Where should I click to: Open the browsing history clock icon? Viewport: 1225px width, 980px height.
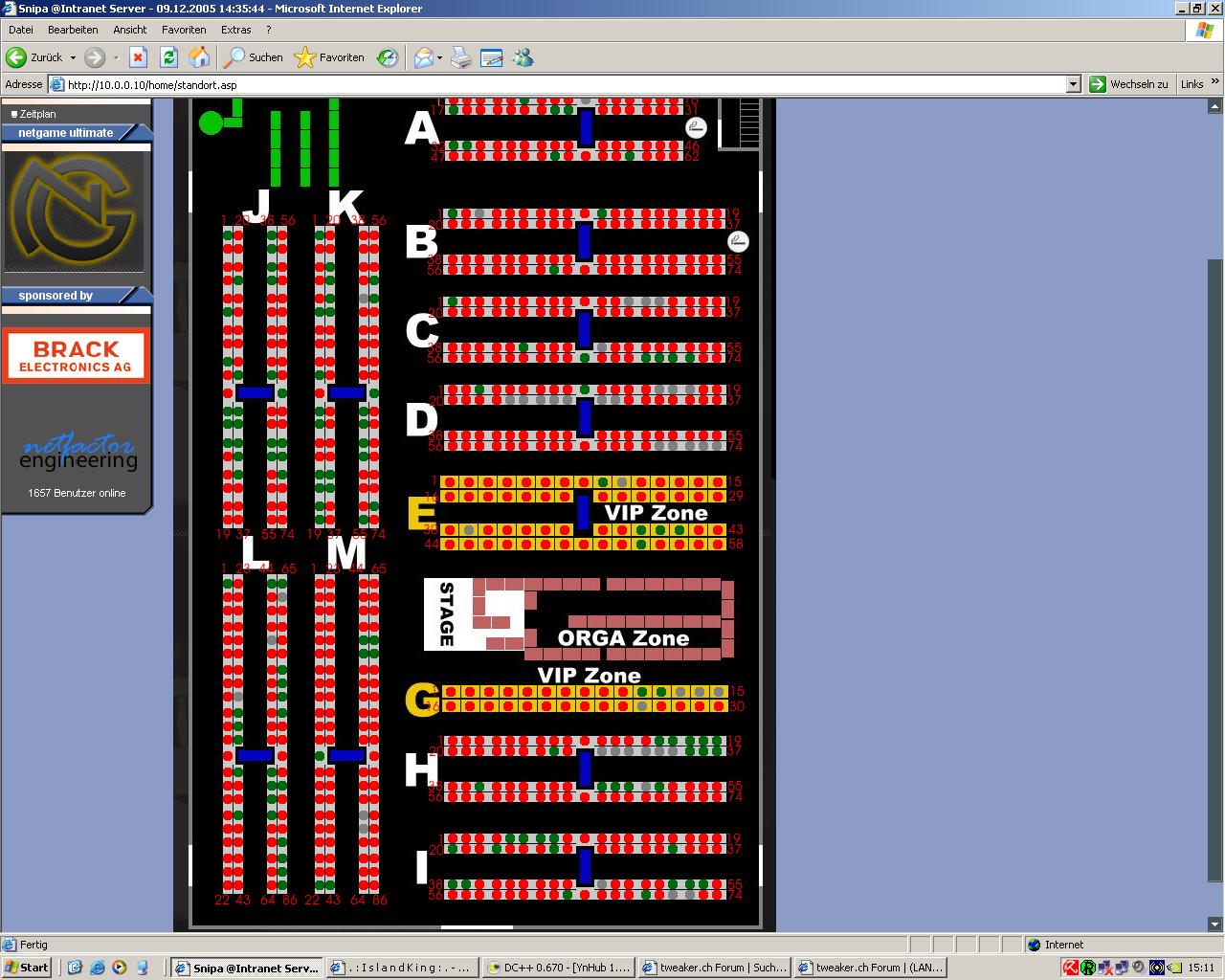(x=388, y=57)
